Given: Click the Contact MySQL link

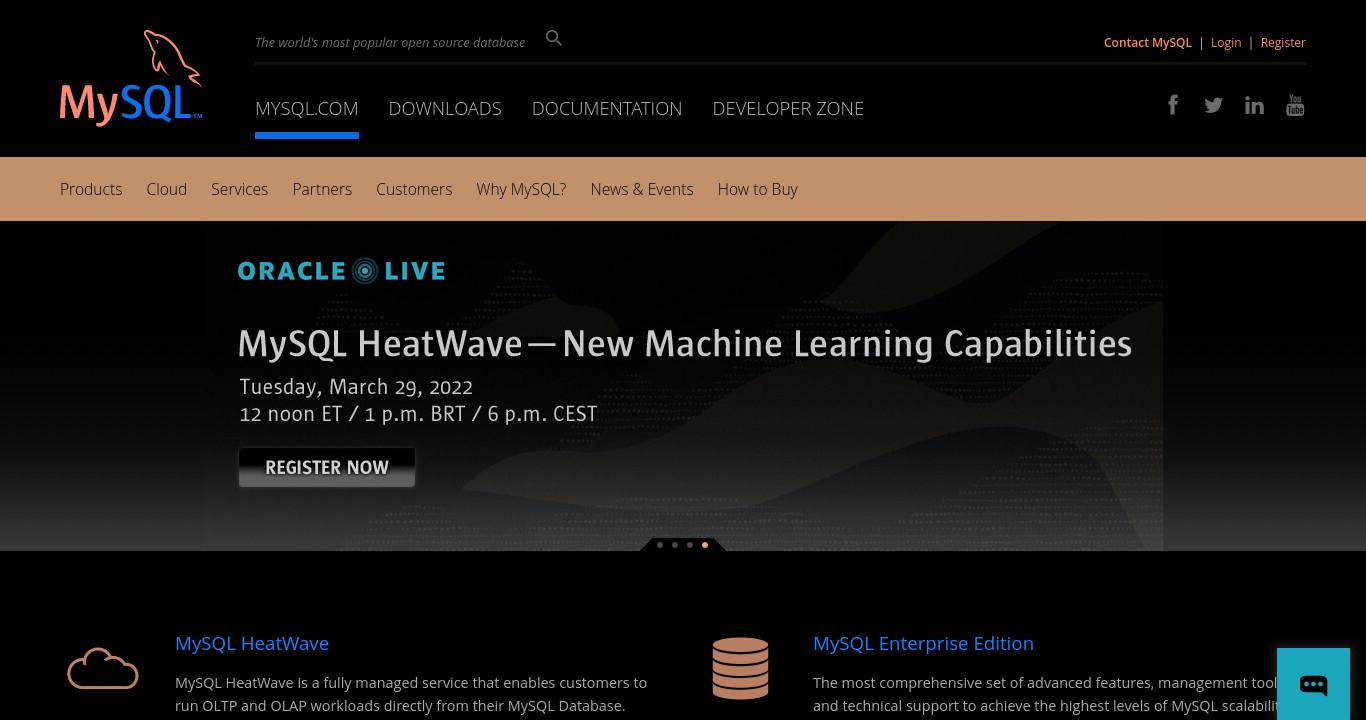Looking at the screenshot, I should [x=1148, y=42].
